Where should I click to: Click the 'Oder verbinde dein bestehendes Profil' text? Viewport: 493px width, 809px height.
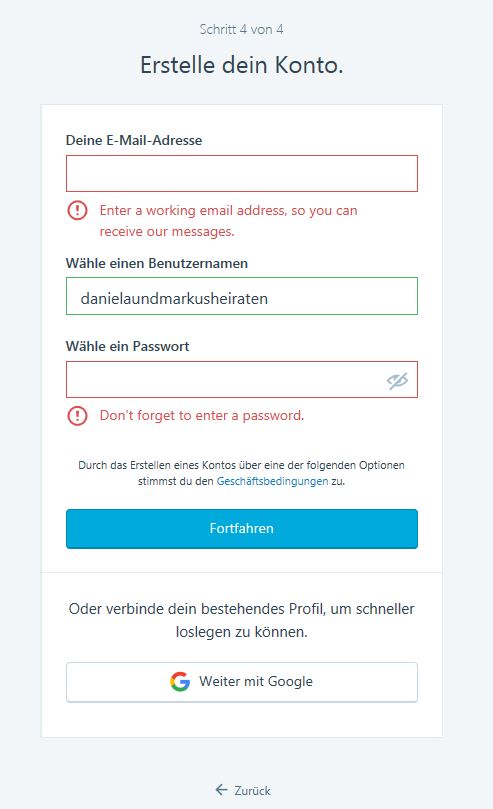pyautogui.click(x=241, y=620)
